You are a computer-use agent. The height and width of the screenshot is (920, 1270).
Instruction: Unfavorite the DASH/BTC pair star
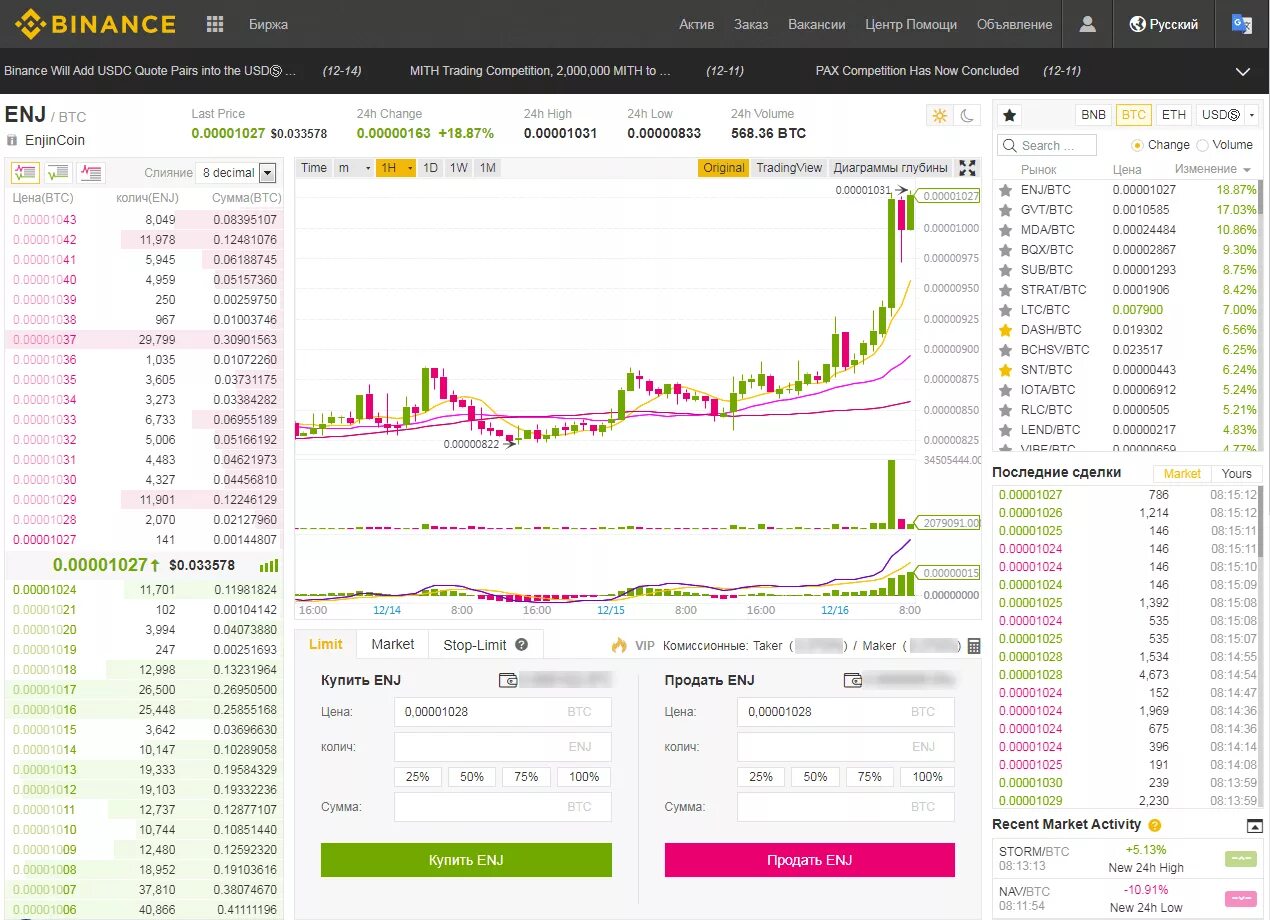[x=1006, y=329]
